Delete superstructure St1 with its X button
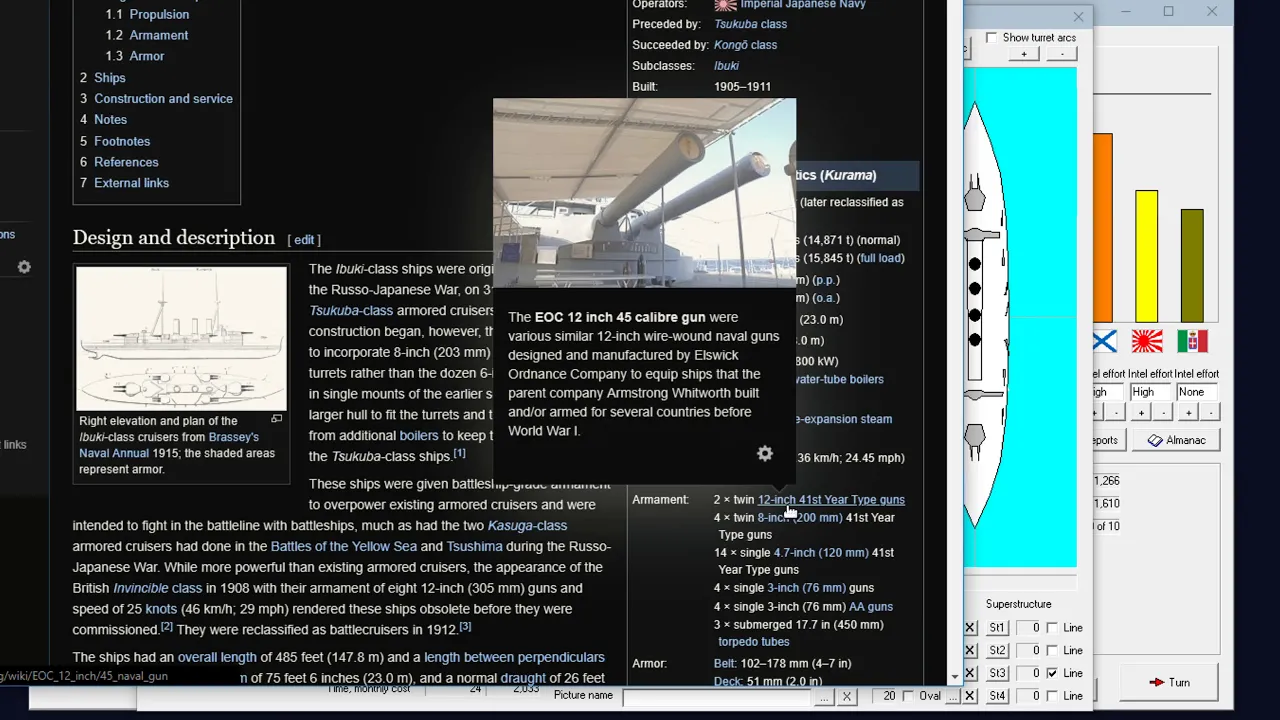The image size is (1280, 720). tap(970, 628)
